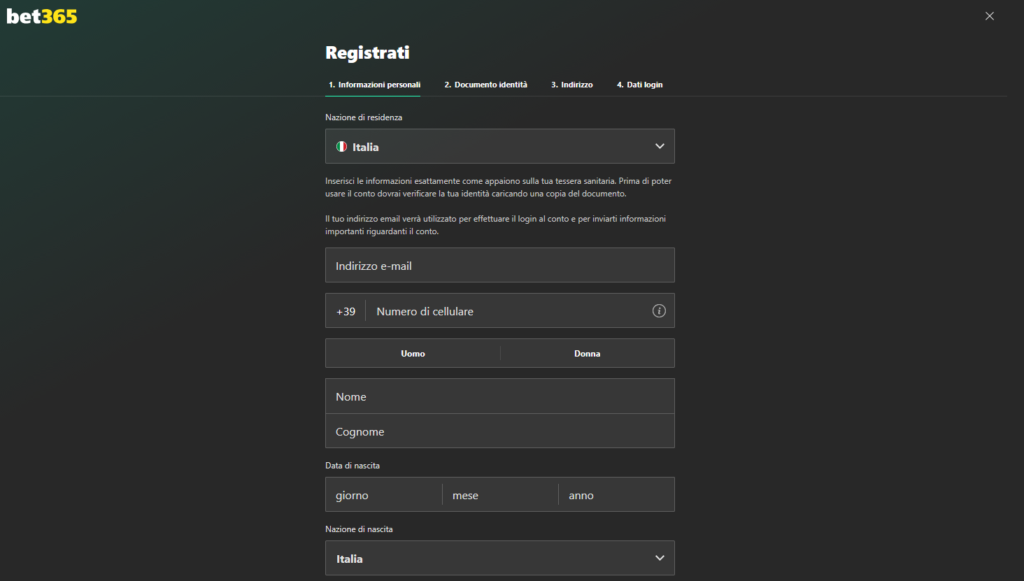Open the Nazione di residenza dropdown

tap(500, 145)
